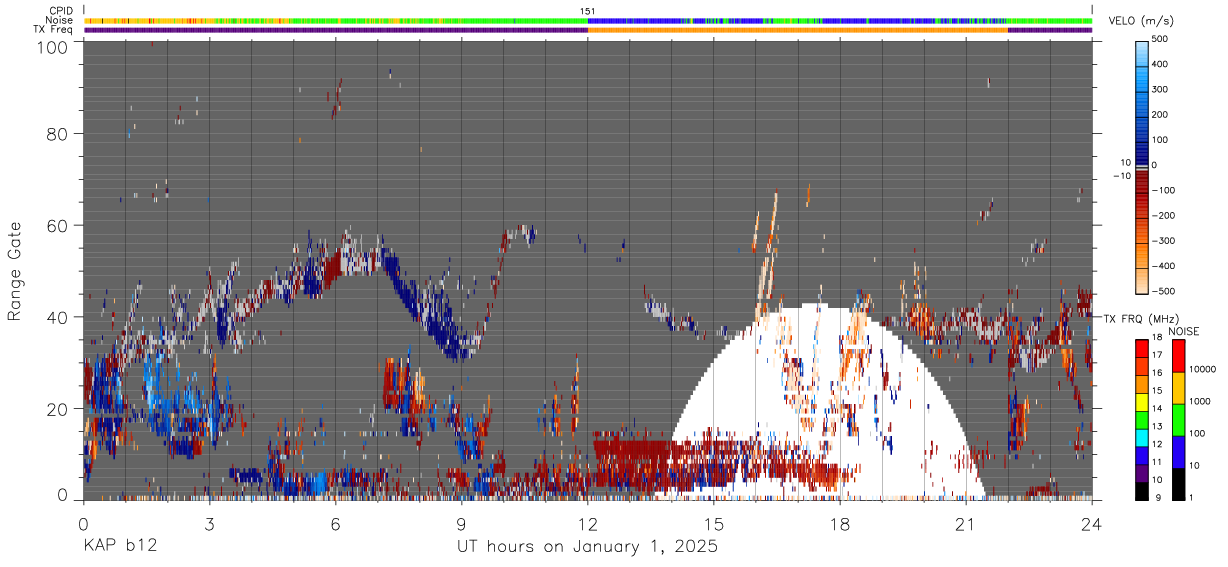This screenshot has width=1228, height=567.
Task: Click the Noise row label
Action: [60, 20]
